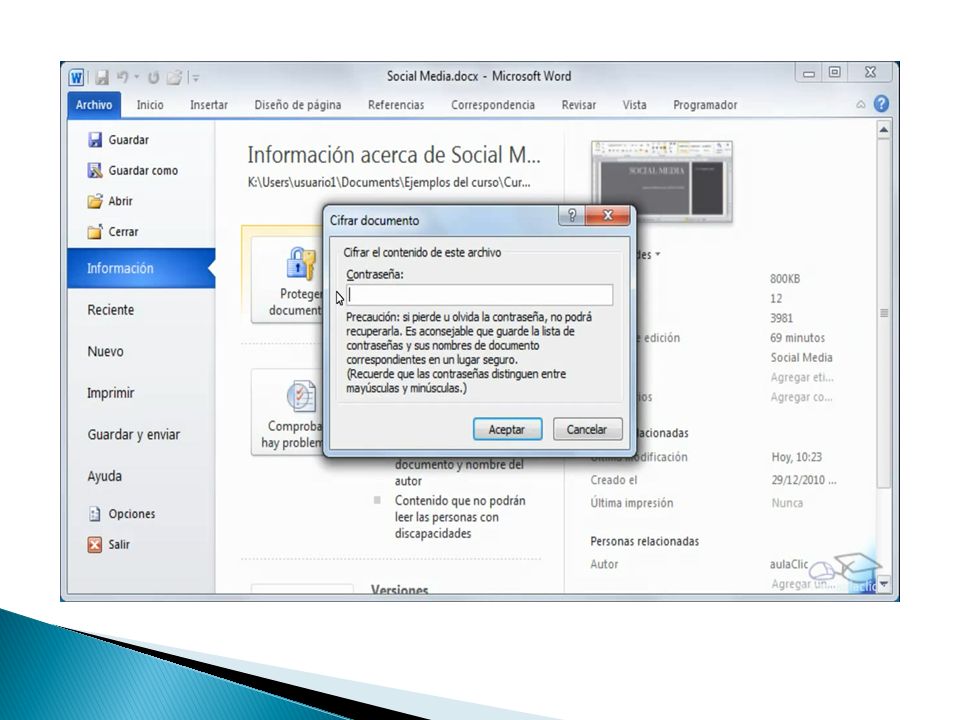The width and height of the screenshot is (960, 720).
Task: Open the Undo history dropdown arrow
Action: click(x=137, y=77)
